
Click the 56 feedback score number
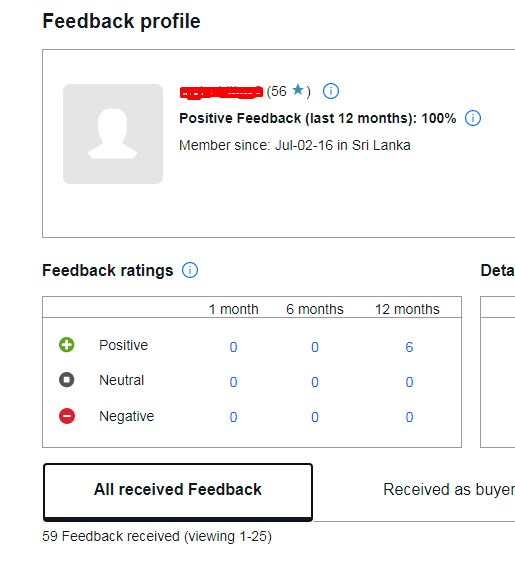(279, 91)
